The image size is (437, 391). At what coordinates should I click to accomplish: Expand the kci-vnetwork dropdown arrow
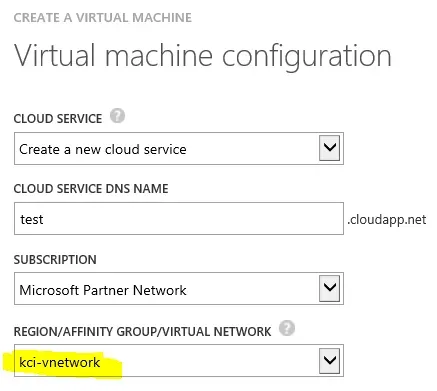[329, 361]
